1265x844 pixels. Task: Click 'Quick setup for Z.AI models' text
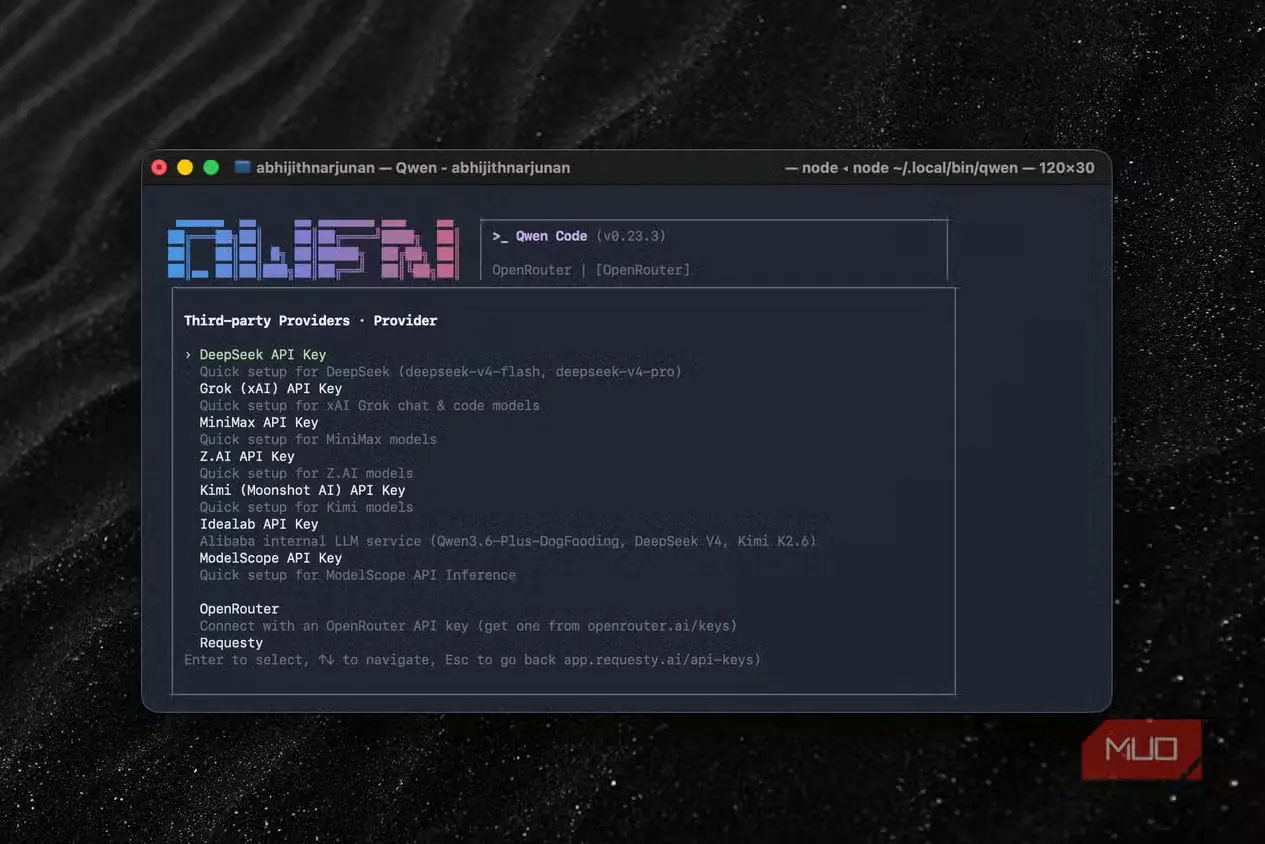tap(306, 474)
